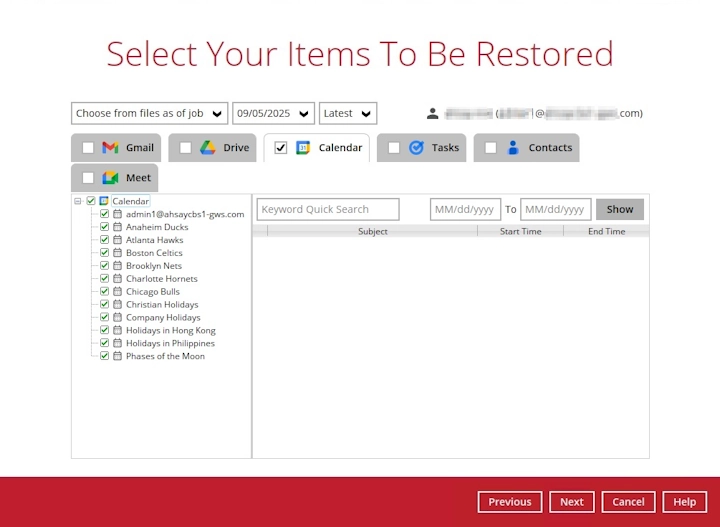This screenshot has height=527, width=720.
Task: Toggle the Gmail tab checkbox
Action: (x=88, y=148)
